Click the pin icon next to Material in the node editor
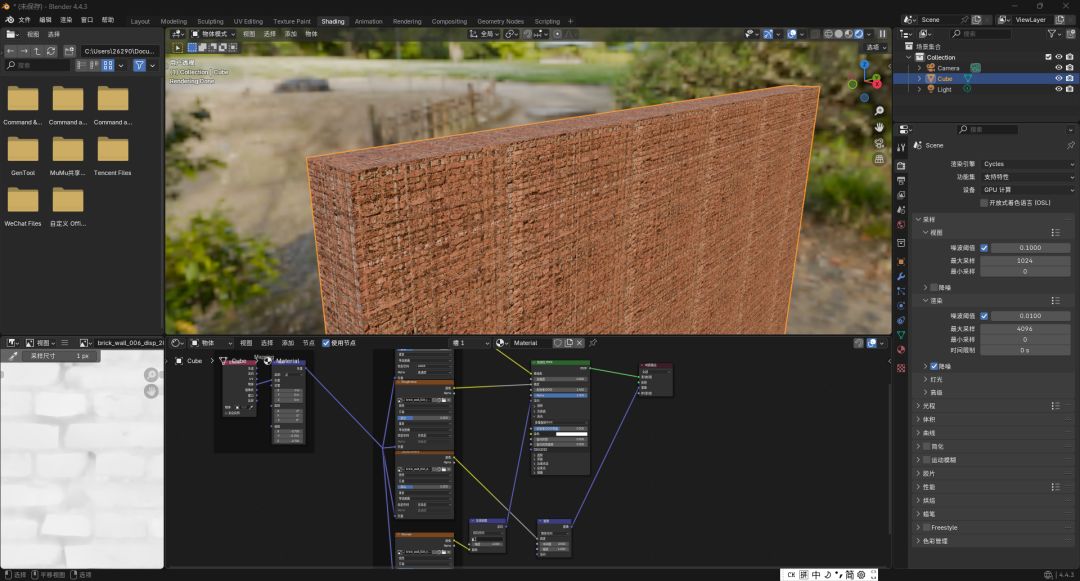This screenshot has width=1080, height=581. (593, 343)
